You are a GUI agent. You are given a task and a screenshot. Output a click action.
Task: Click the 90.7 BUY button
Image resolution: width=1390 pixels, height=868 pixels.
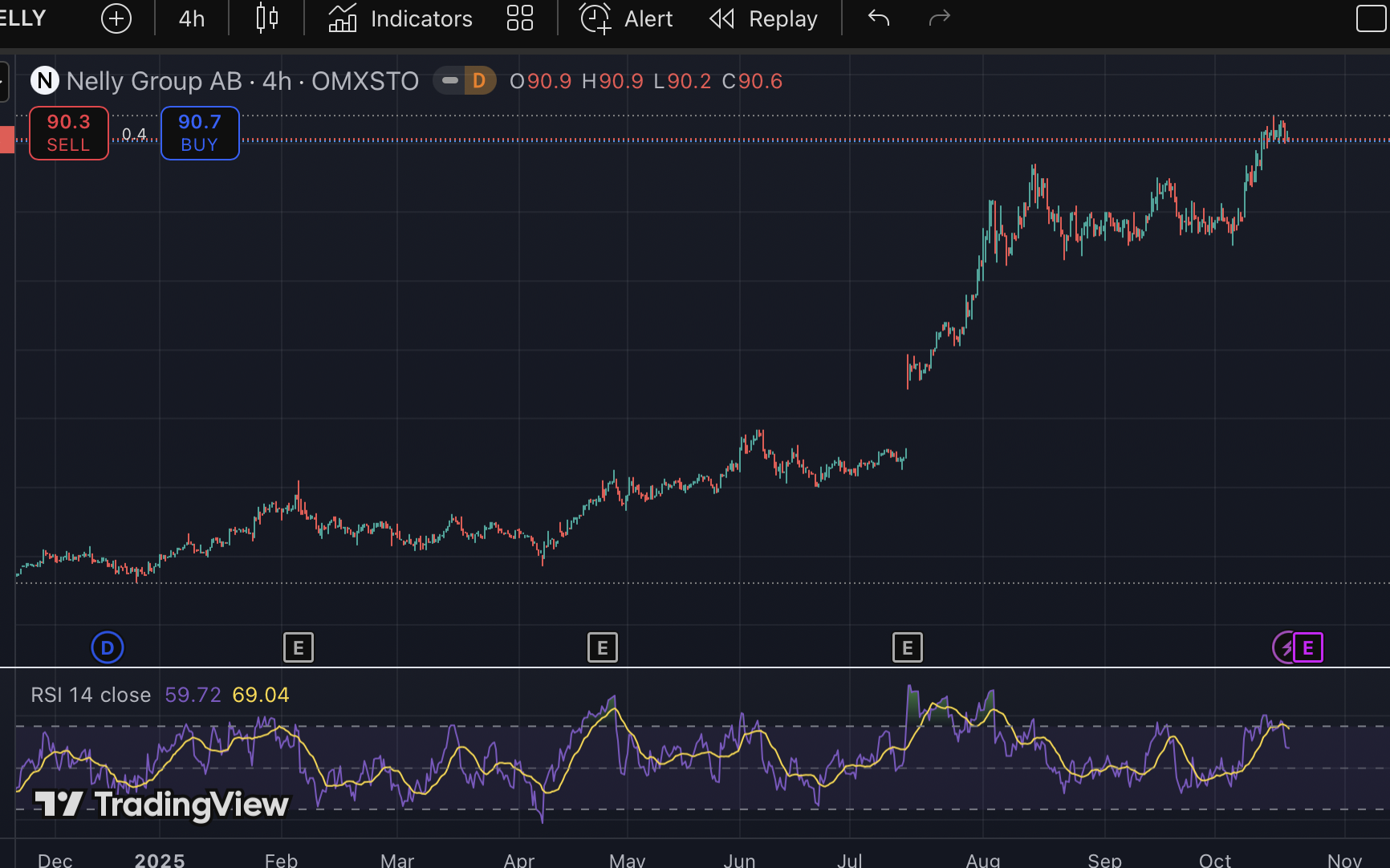(x=200, y=133)
